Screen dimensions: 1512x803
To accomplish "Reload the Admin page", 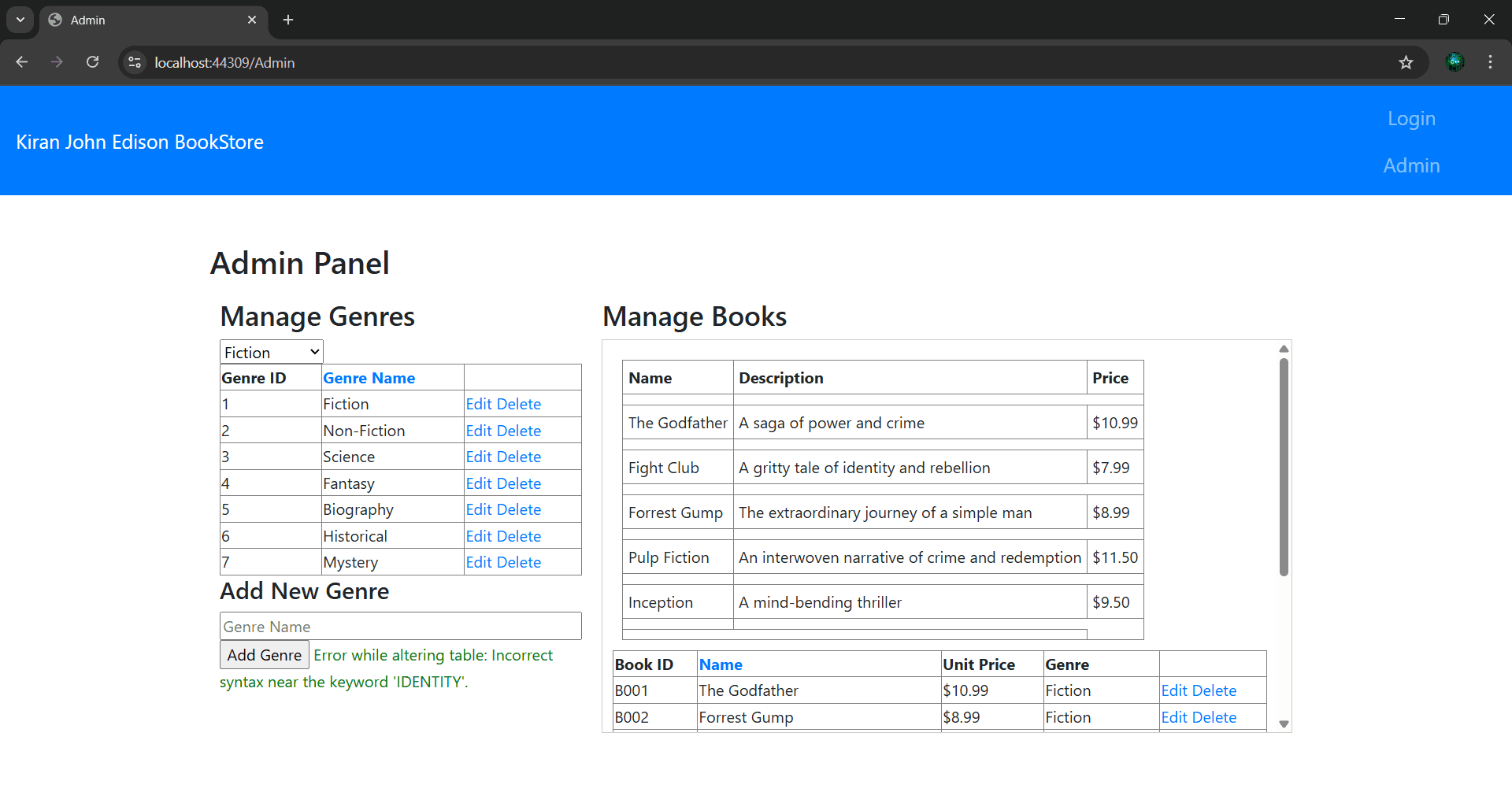I will click(92, 62).
